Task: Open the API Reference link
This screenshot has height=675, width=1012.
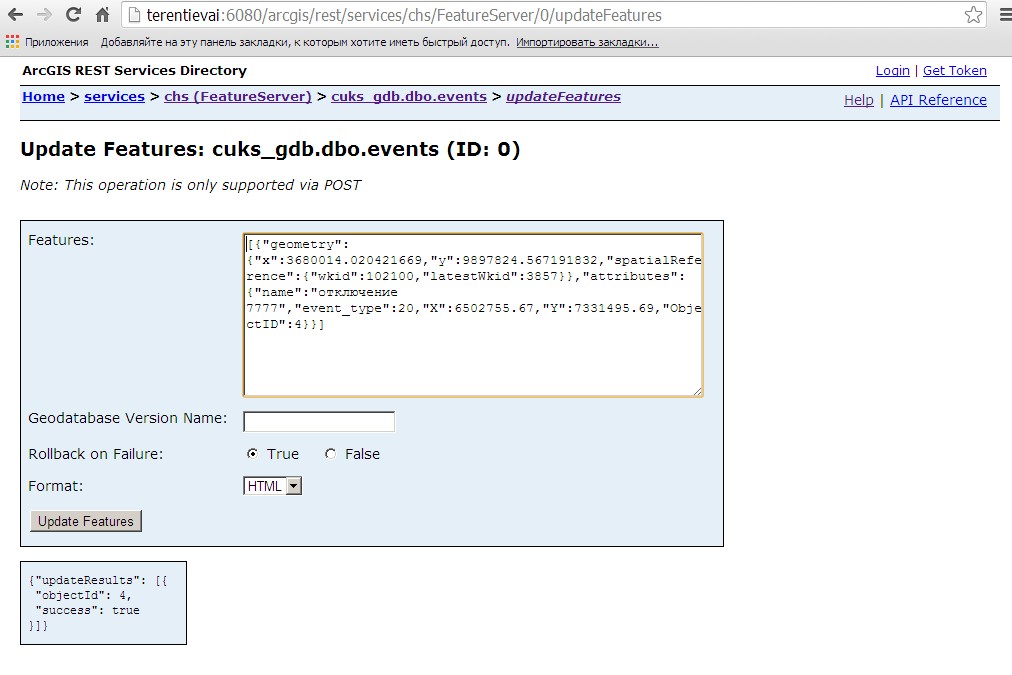Action: (x=938, y=100)
